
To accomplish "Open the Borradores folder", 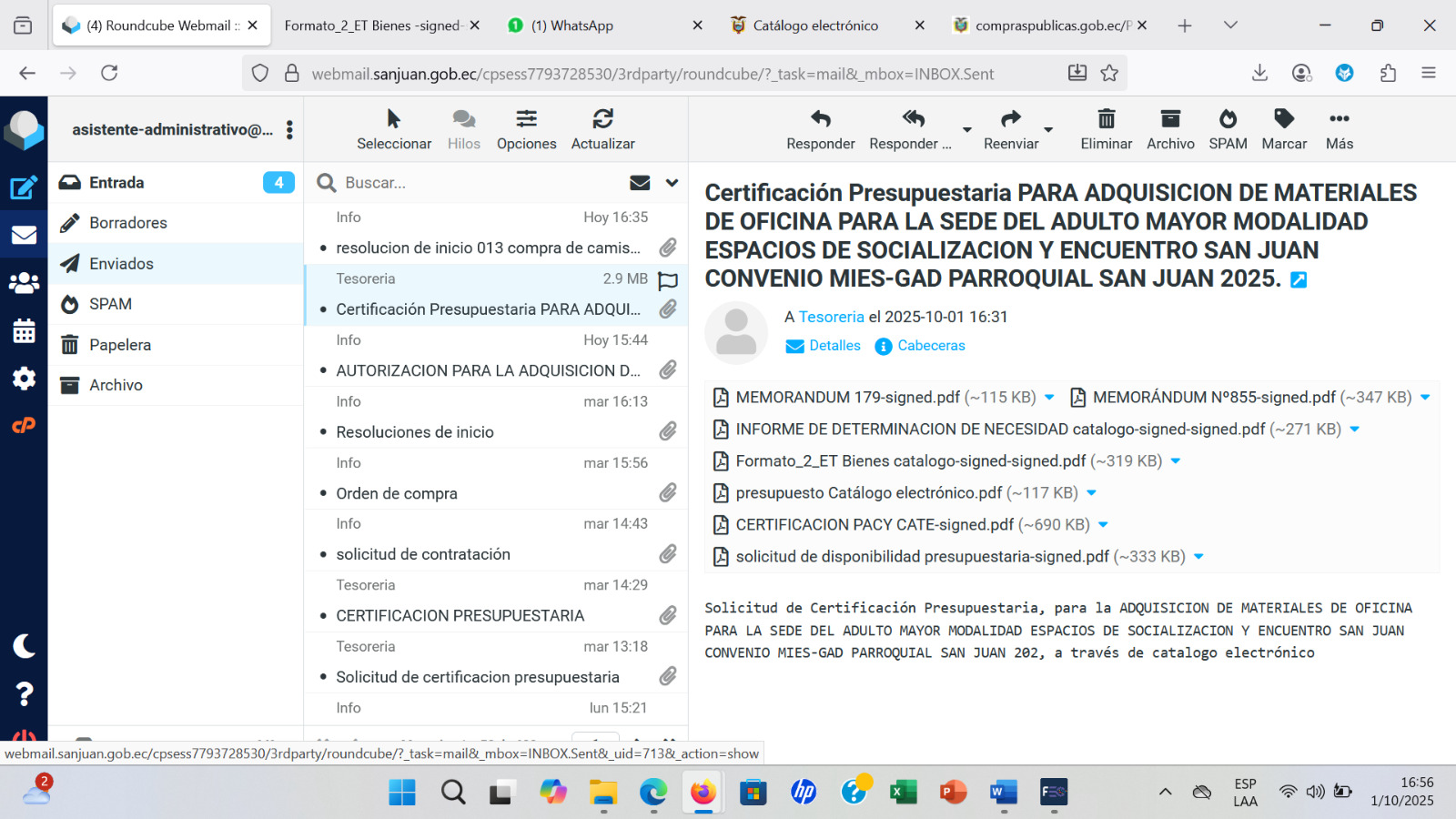I will pos(128,223).
